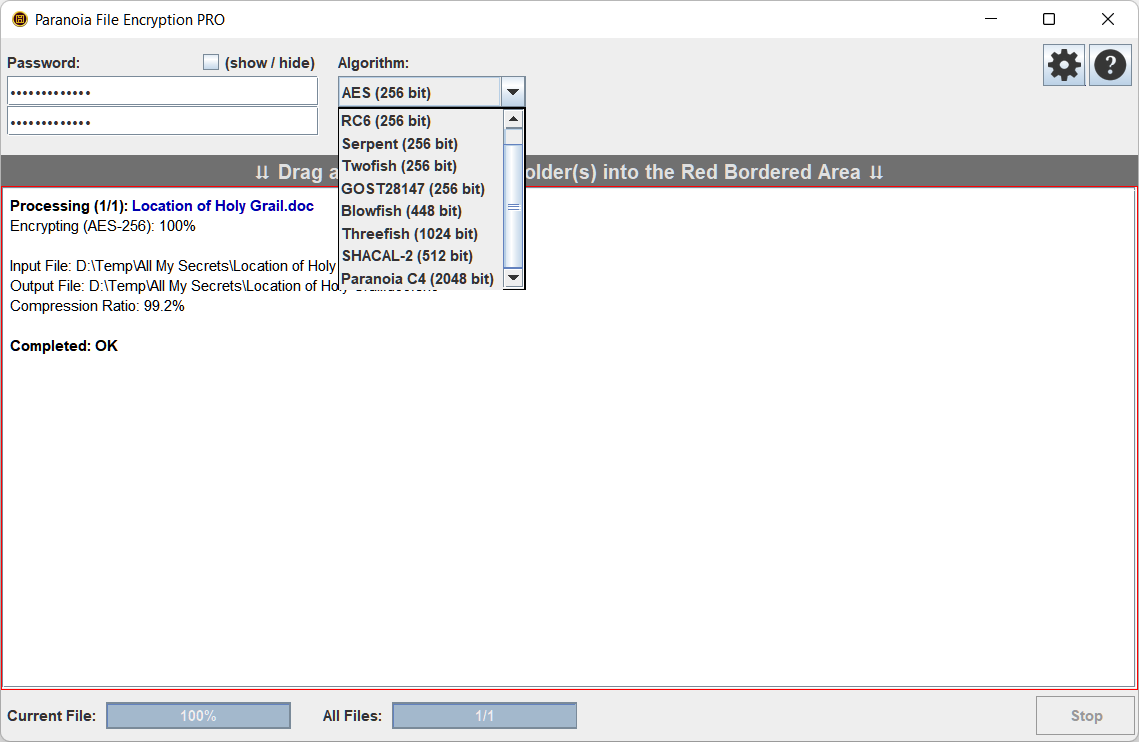Screen dimensions: 1139x742
Task: Toggle the show / hide password checkbox
Action: 211,61
